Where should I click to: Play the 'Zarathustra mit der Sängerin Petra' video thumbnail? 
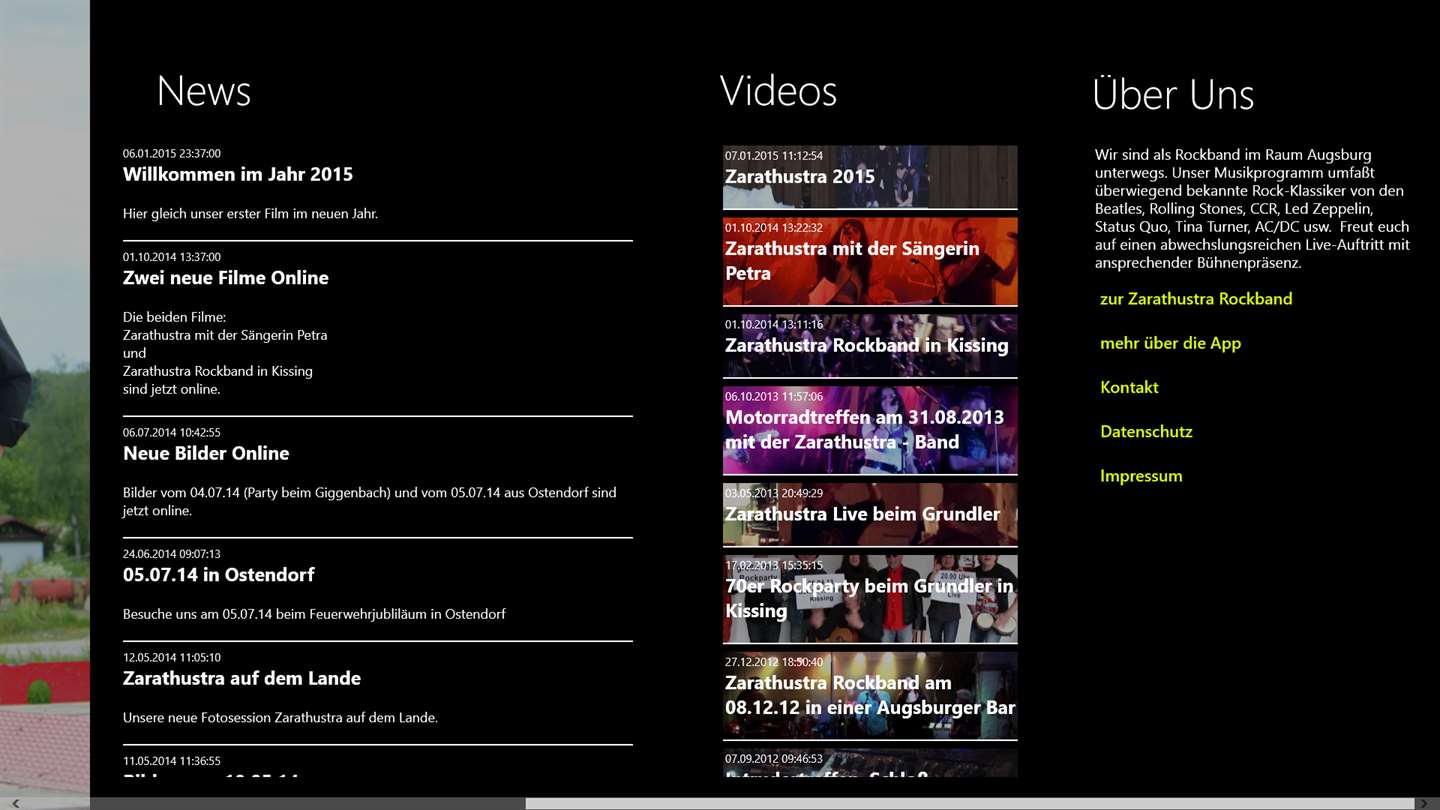870,261
